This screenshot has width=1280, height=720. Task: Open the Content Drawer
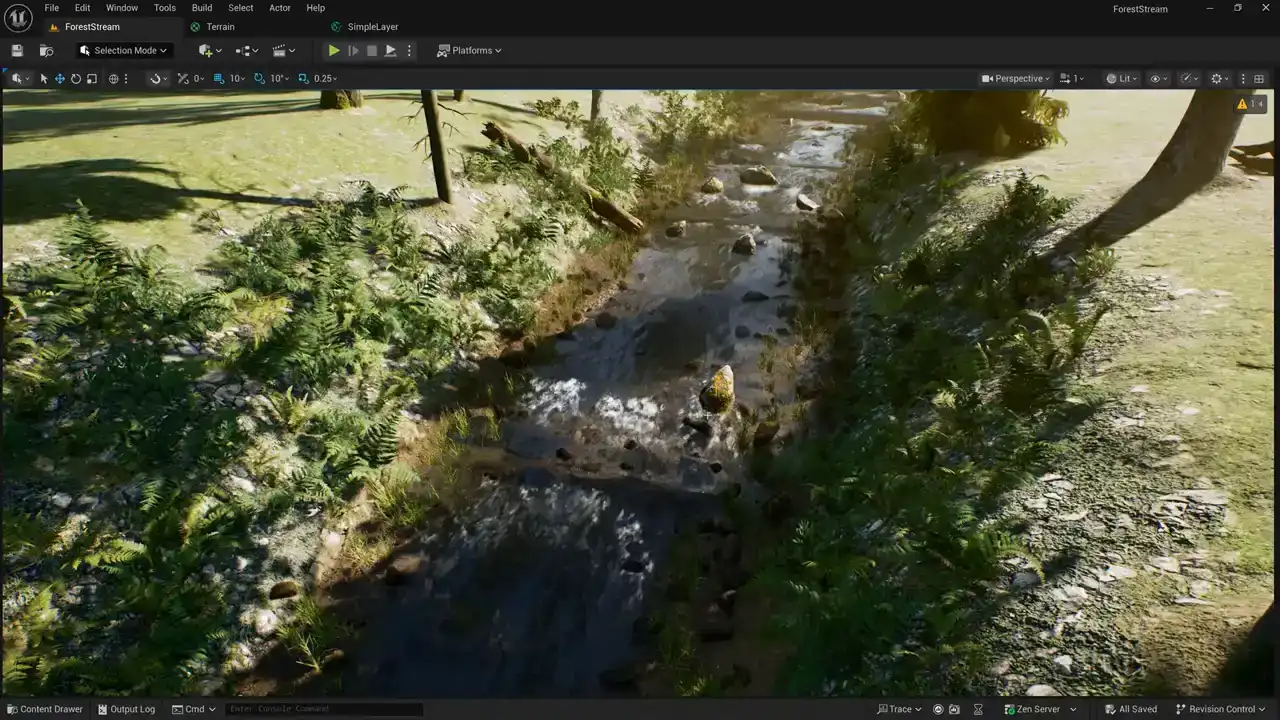tap(45, 709)
